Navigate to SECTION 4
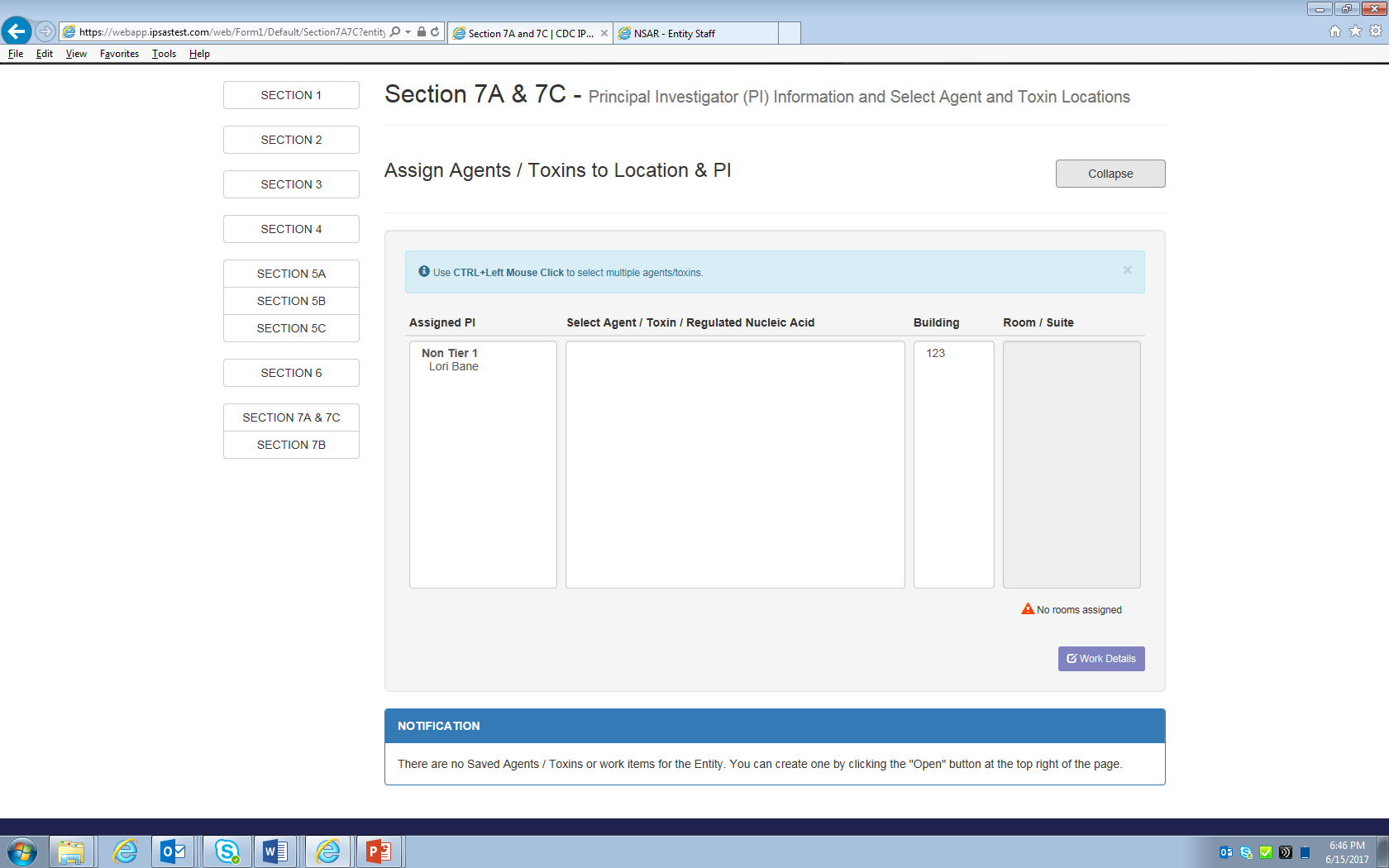1389x868 pixels. coord(291,229)
